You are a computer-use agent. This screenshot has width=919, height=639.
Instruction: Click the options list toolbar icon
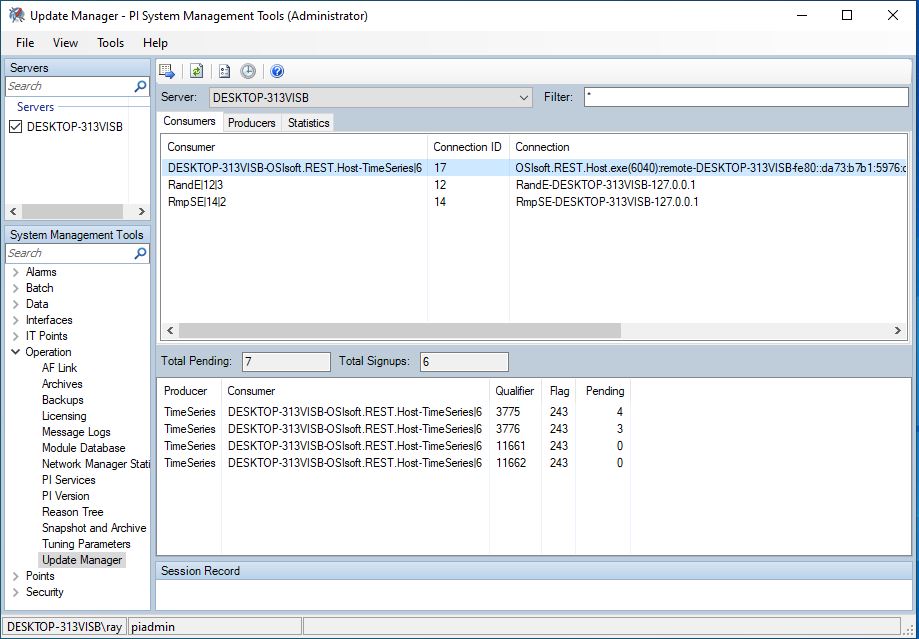[225, 71]
